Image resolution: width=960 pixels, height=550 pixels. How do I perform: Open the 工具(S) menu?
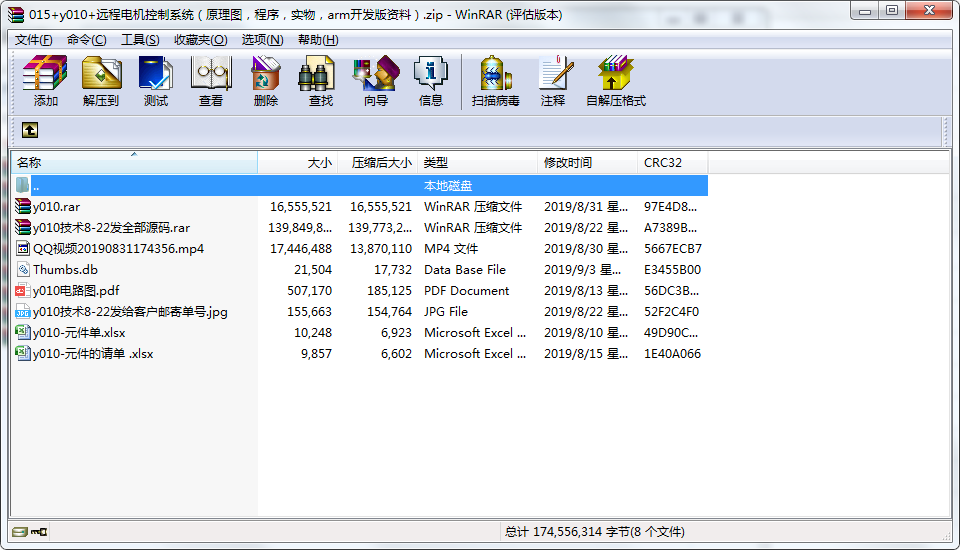pyautogui.click(x=140, y=40)
